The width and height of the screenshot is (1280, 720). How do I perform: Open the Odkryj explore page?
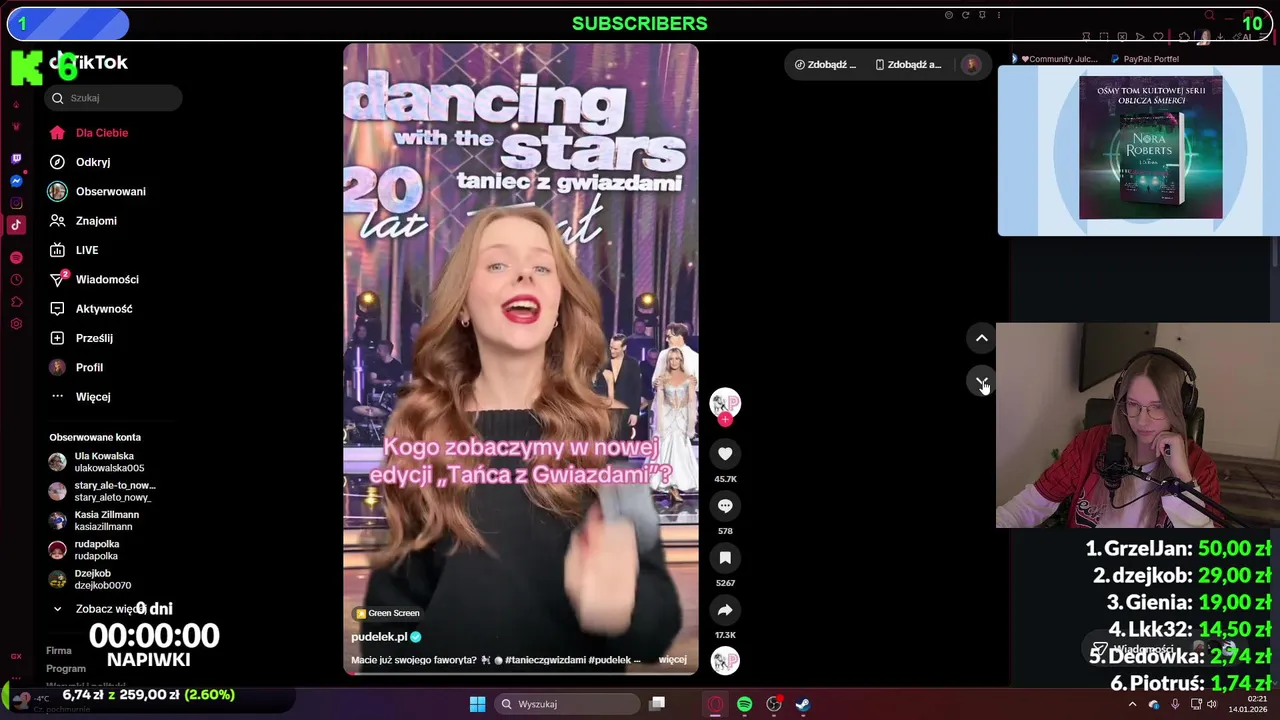click(93, 162)
